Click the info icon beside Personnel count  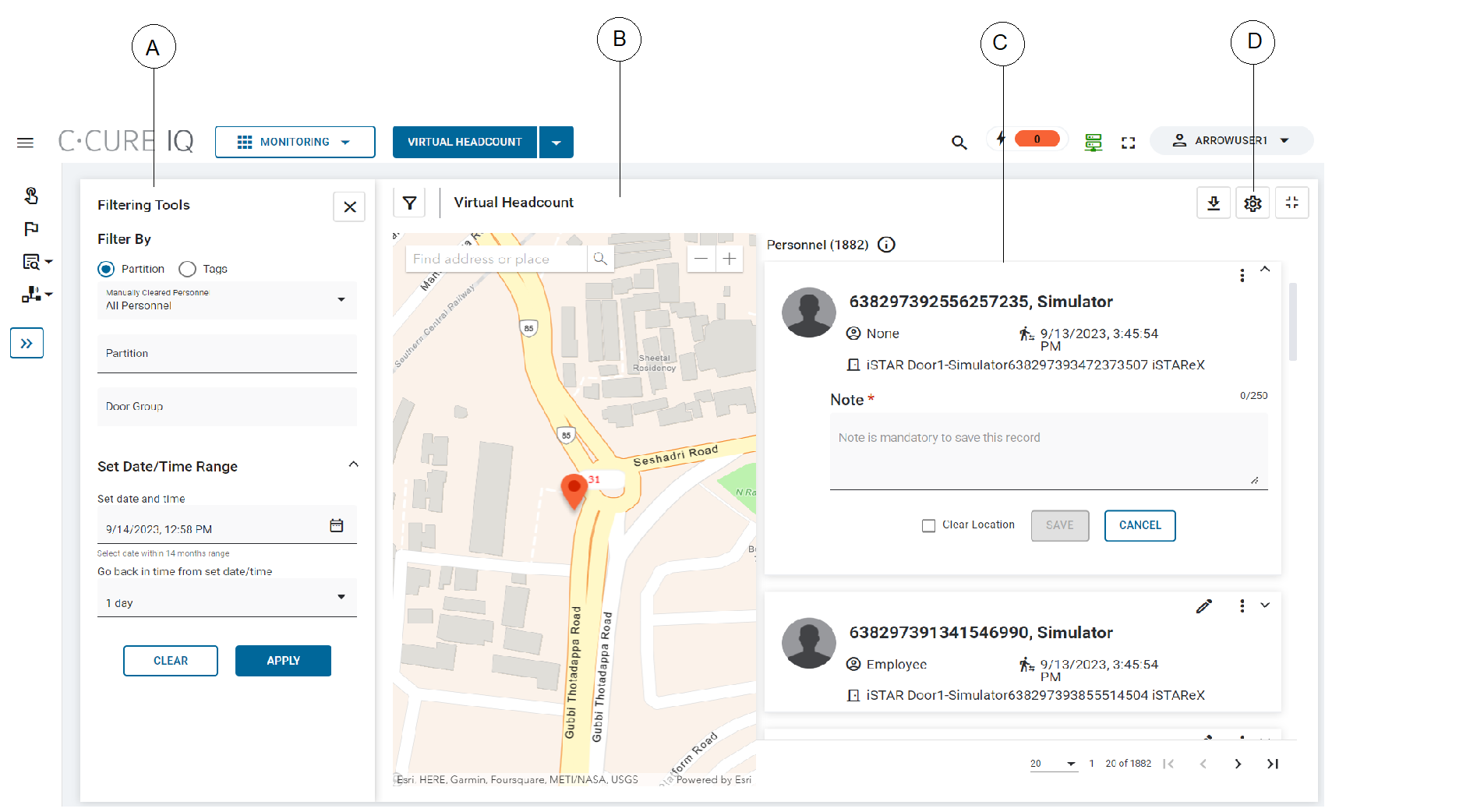pyautogui.click(x=886, y=245)
